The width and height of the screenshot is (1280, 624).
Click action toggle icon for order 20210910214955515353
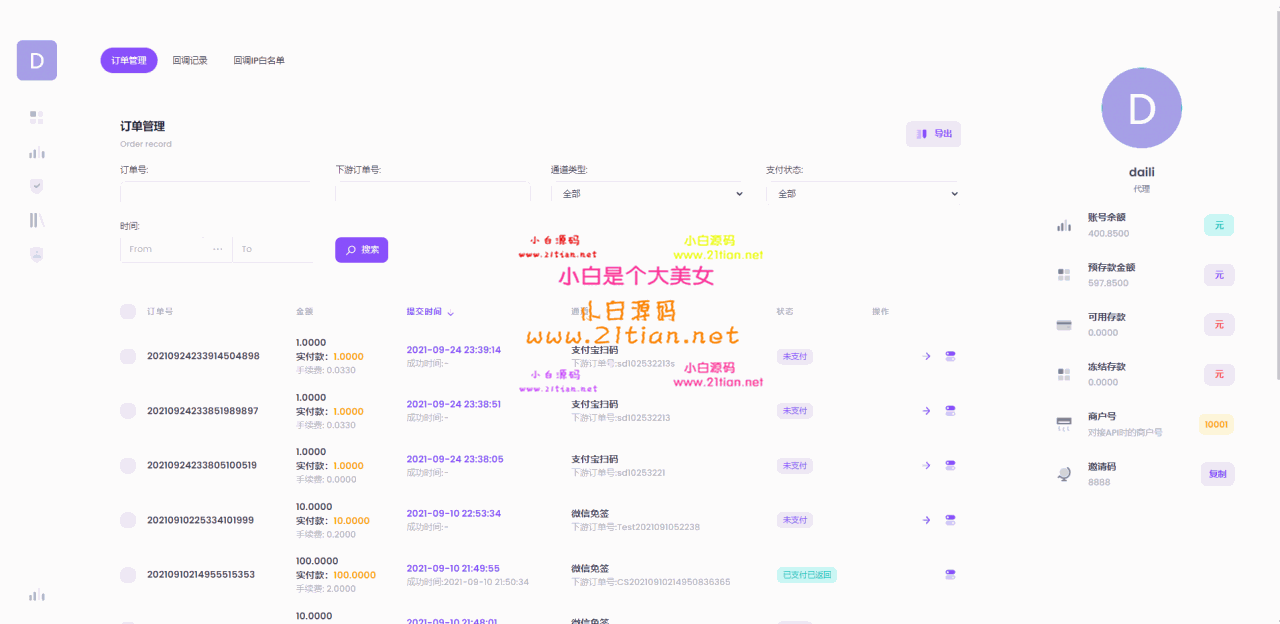tap(950, 574)
